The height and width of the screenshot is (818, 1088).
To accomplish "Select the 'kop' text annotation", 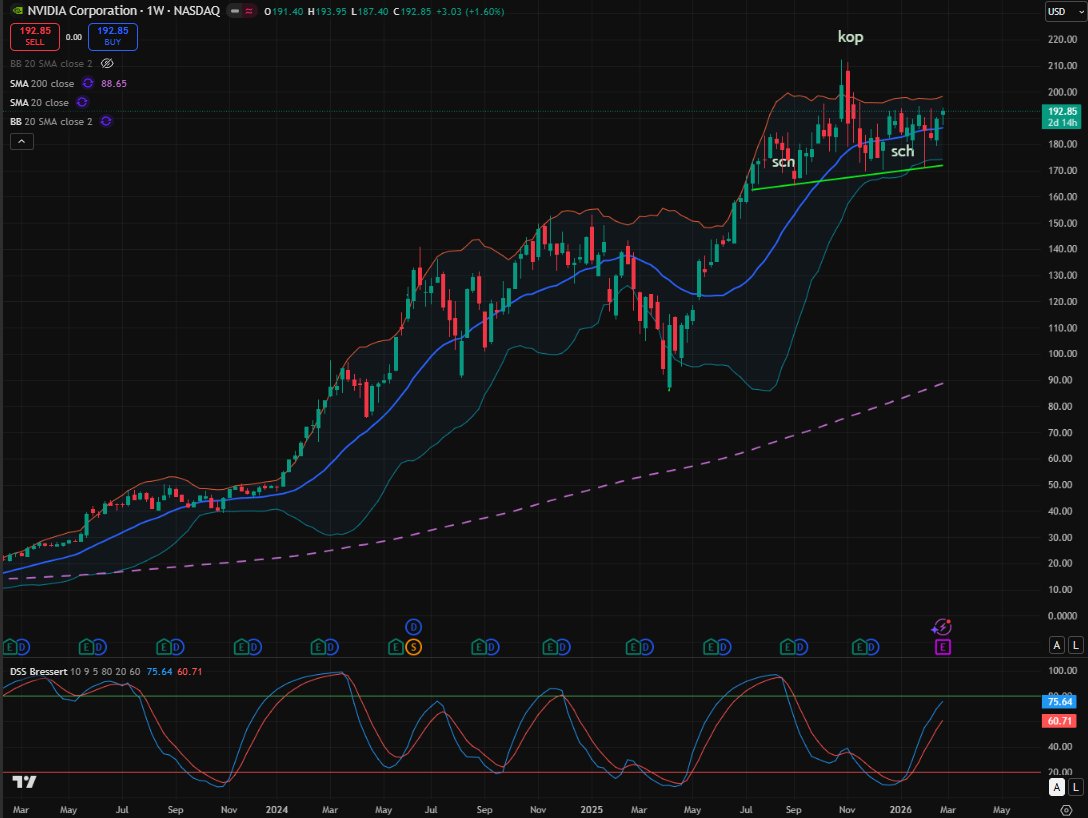I will click(x=850, y=37).
